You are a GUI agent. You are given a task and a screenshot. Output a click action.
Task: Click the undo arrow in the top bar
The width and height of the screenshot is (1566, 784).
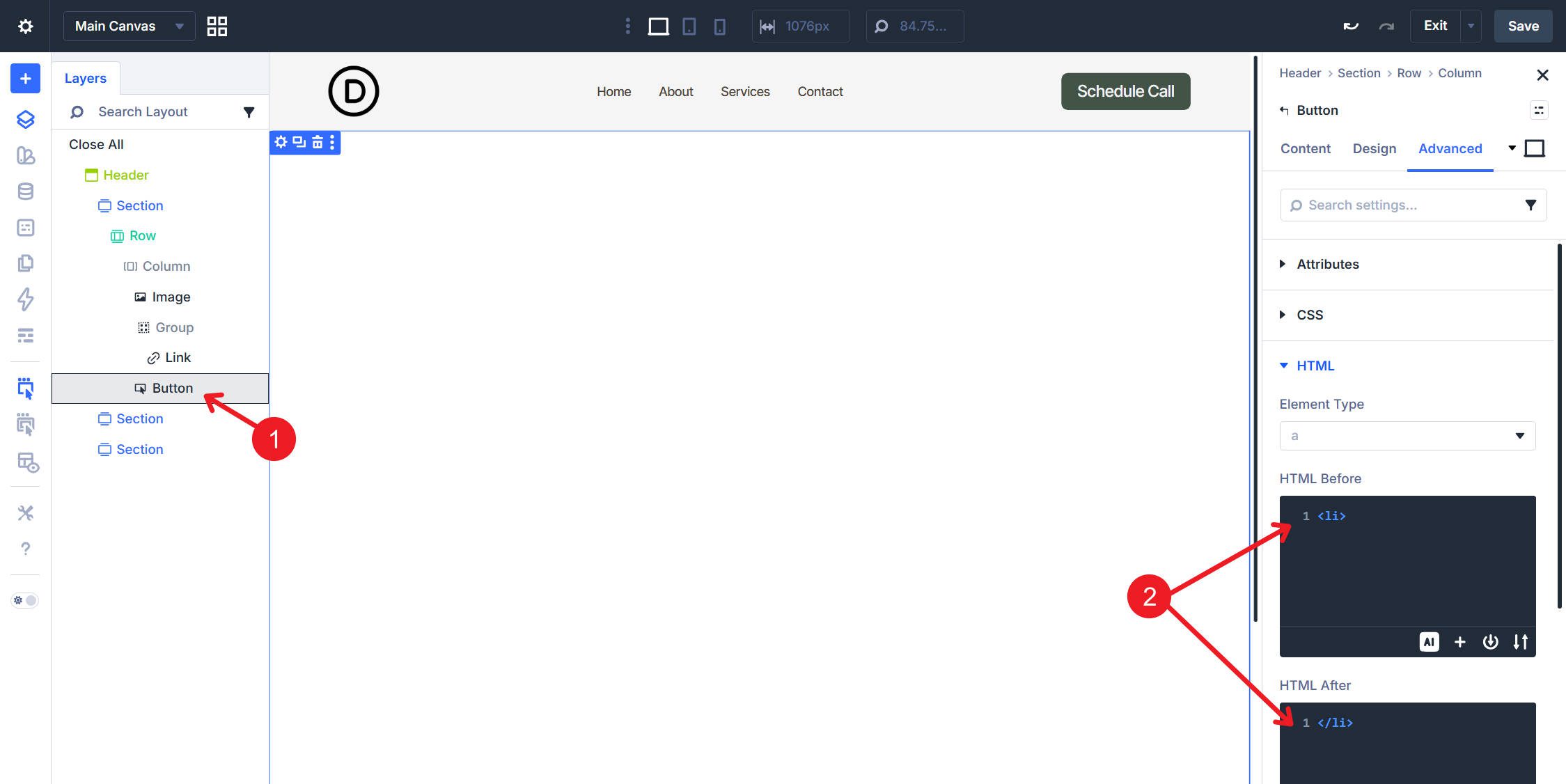tap(1351, 25)
